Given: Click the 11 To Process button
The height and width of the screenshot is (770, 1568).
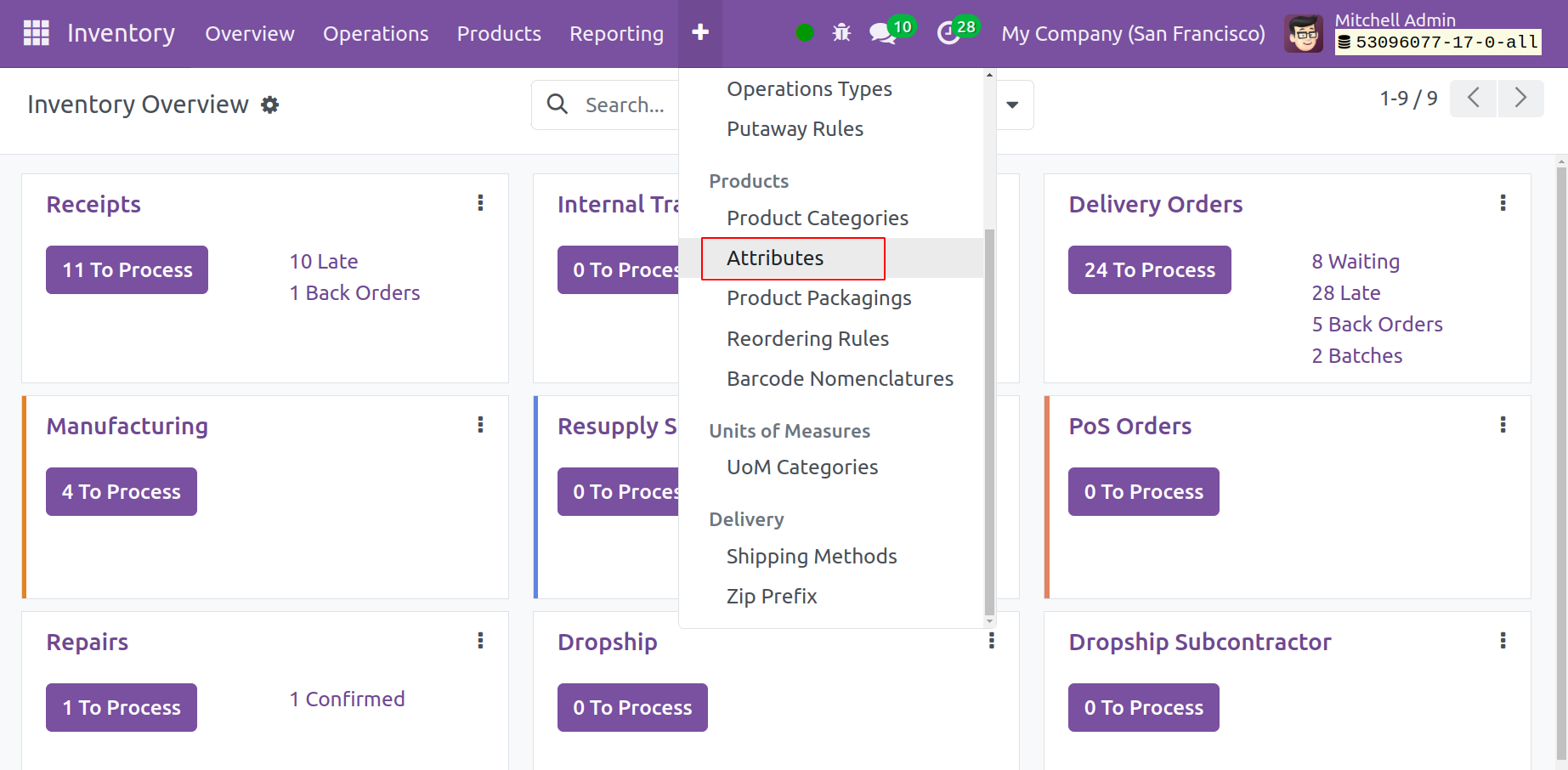Looking at the screenshot, I should (127, 270).
